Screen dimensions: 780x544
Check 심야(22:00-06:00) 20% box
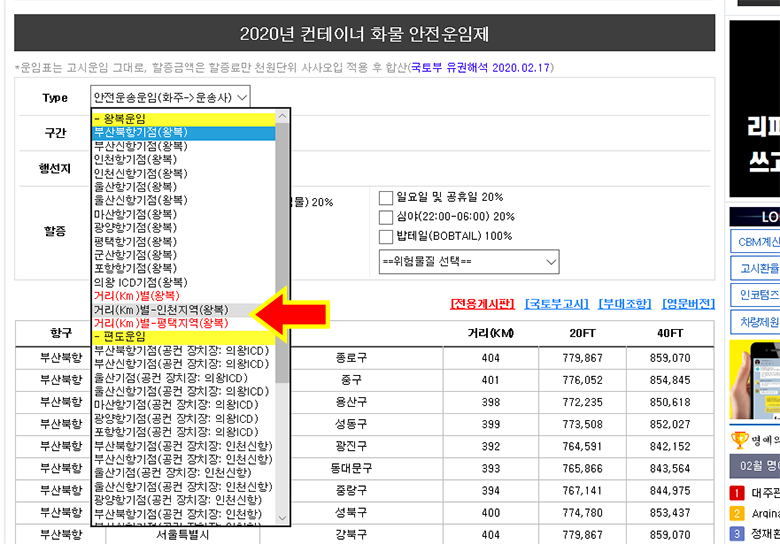(386, 217)
